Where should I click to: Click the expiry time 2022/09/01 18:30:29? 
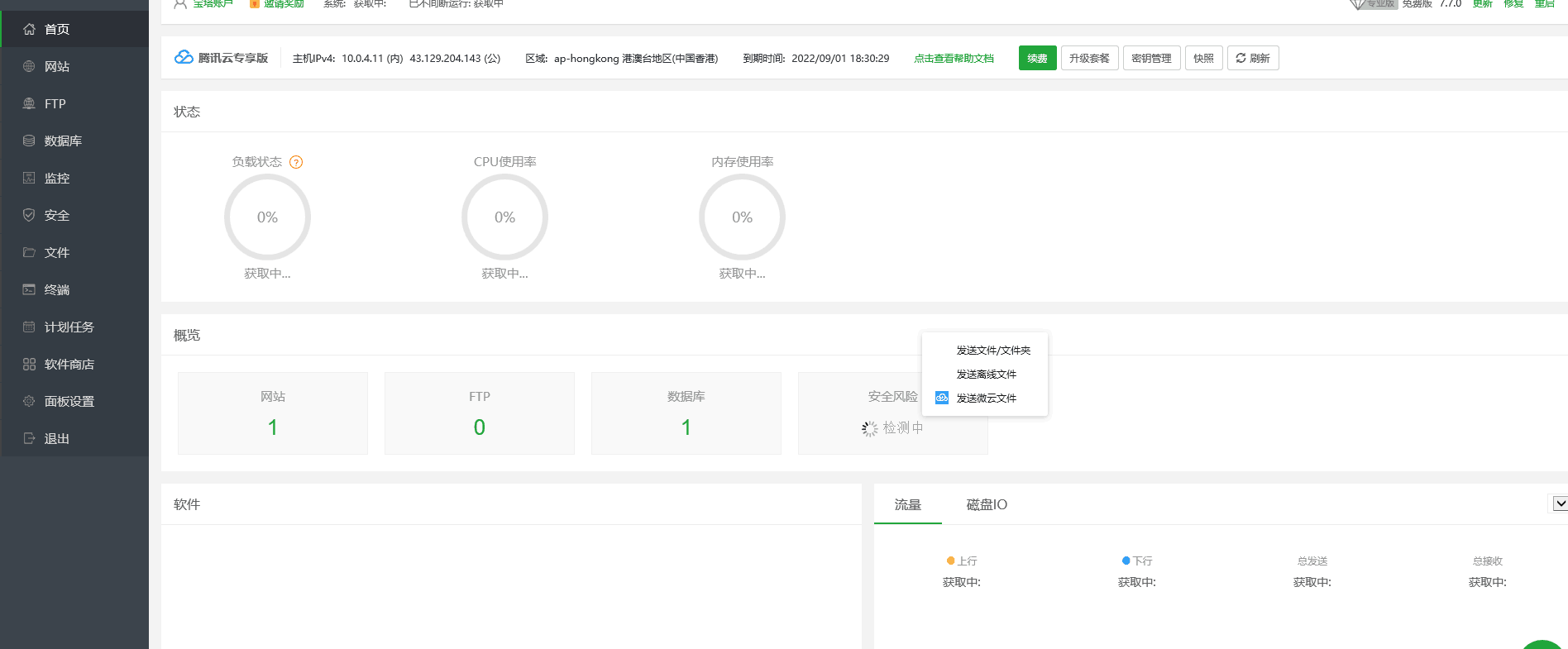(x=840, y=58)
